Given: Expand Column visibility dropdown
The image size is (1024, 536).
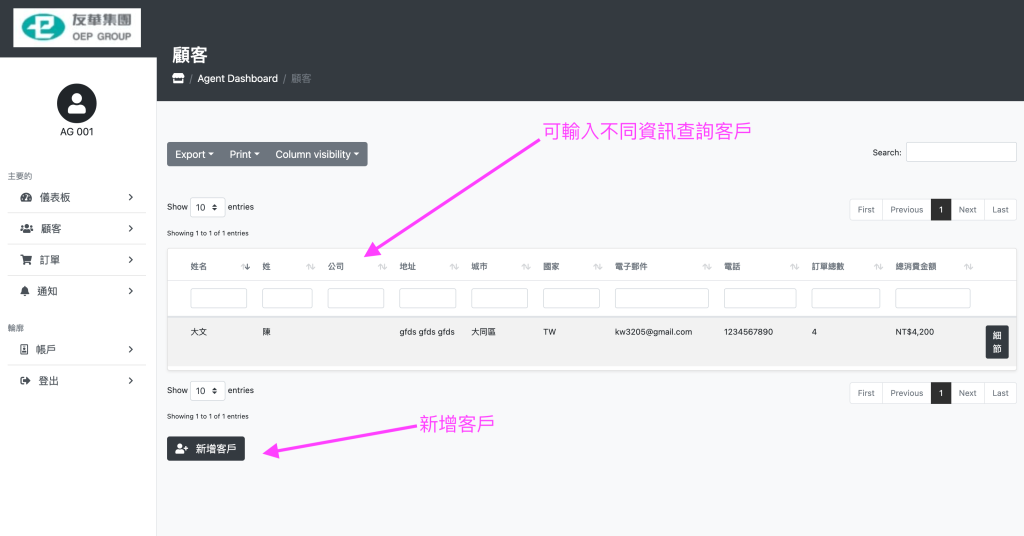Looking at the screenshot, I should [x=317, y=154].
